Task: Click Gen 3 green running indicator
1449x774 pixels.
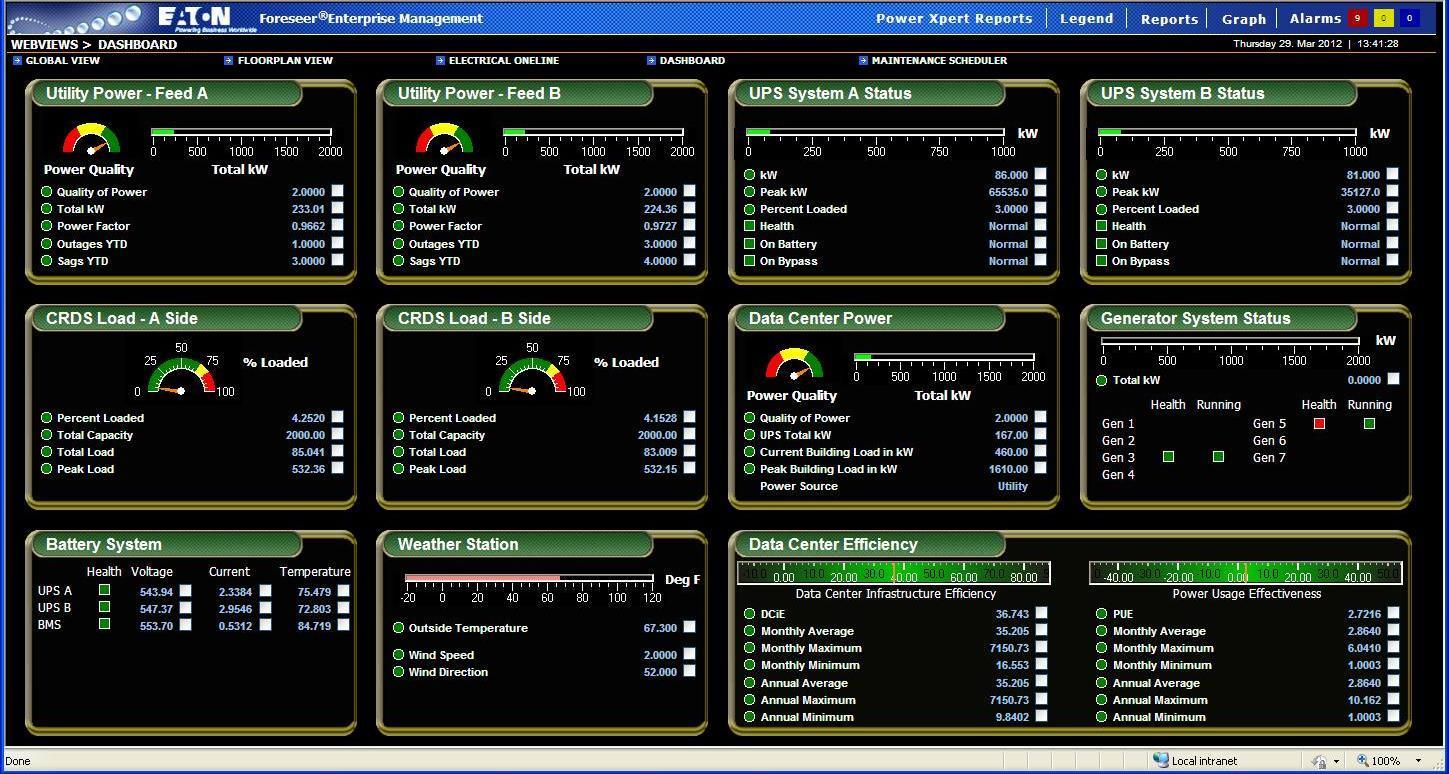Action: 1218,457
